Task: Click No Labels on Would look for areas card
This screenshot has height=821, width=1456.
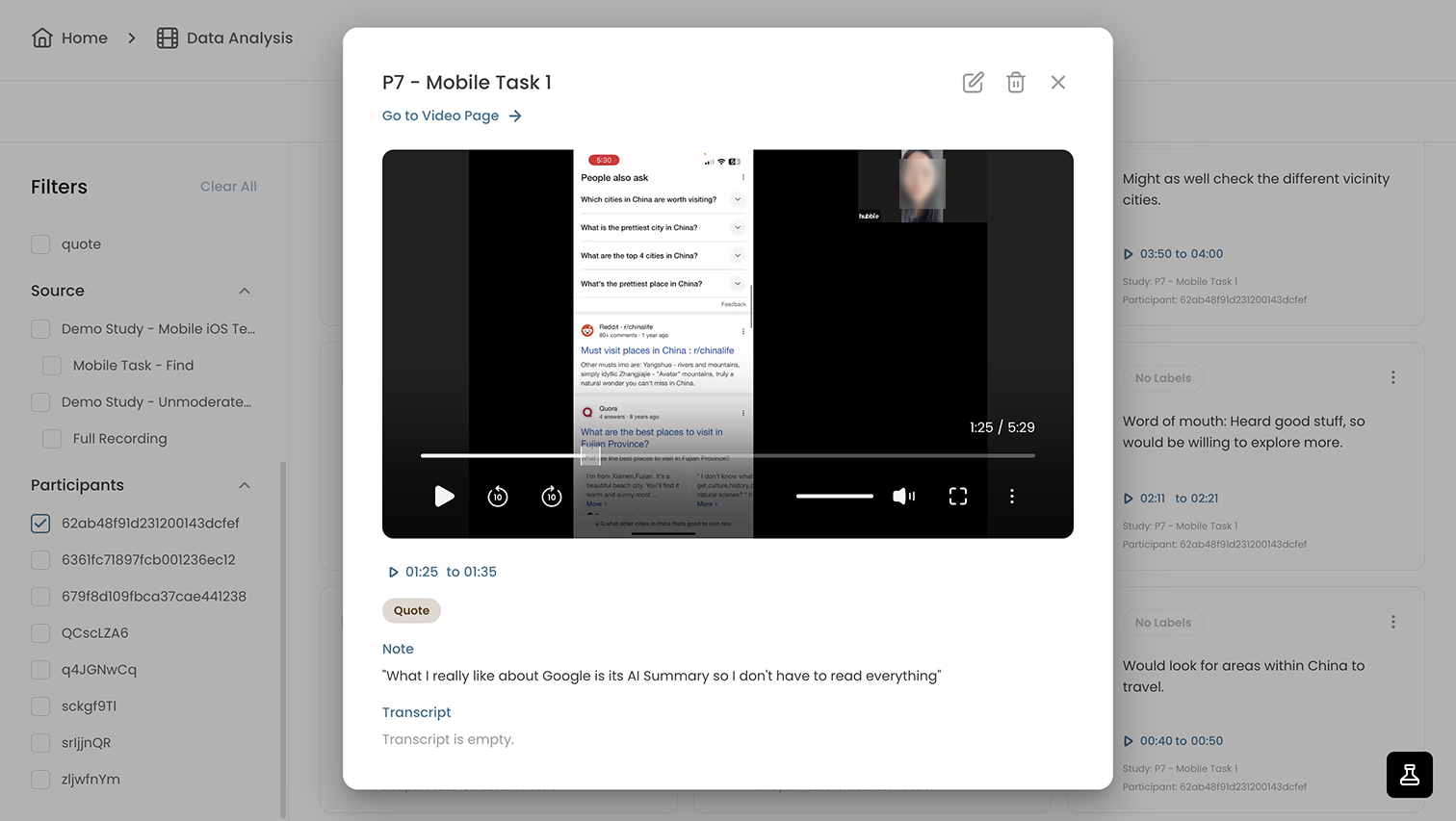Action: pyautogui.click(x=1163, y=623)
